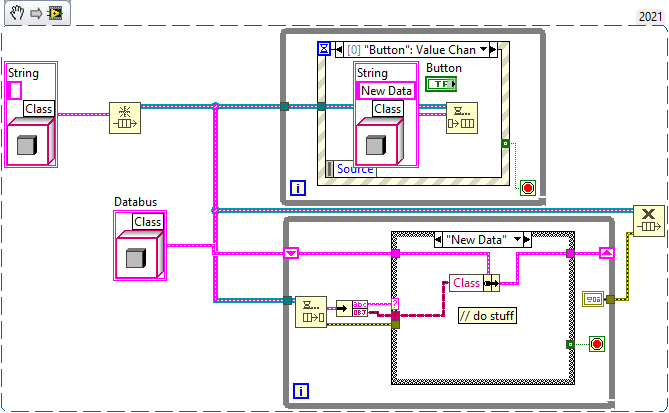Viewport: 669px width, 413px height.
Task: Select the "// do stuff" comment label
Action: coord(487,316)
